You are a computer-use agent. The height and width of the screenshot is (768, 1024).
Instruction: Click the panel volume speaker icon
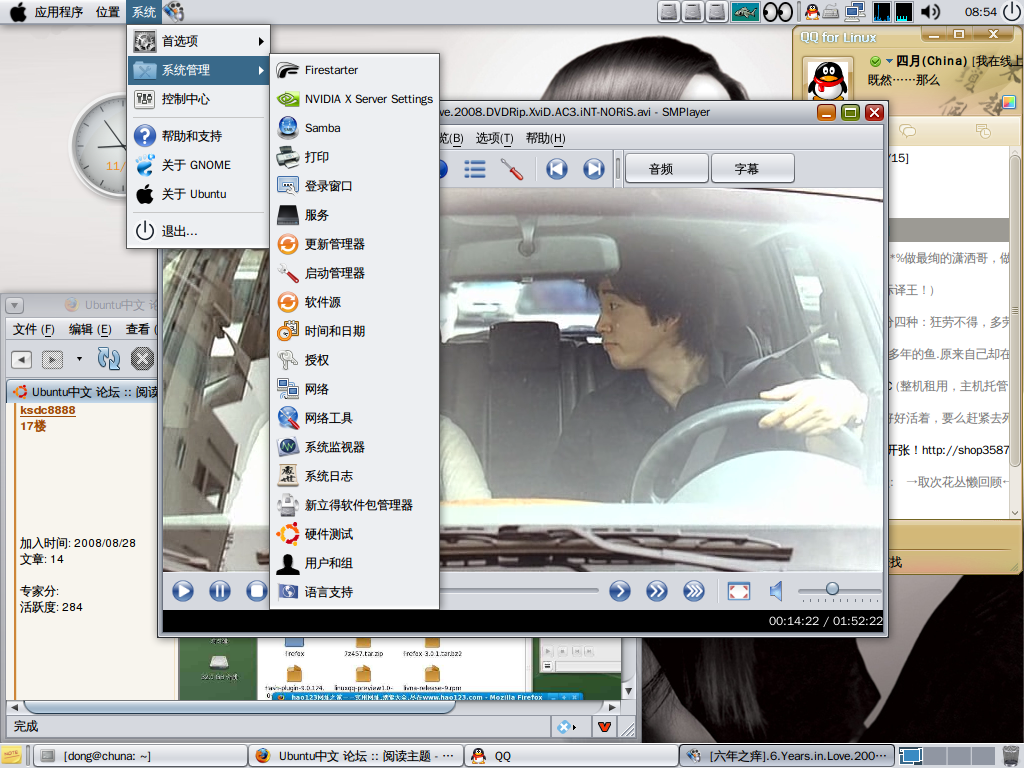coord(930,12)
